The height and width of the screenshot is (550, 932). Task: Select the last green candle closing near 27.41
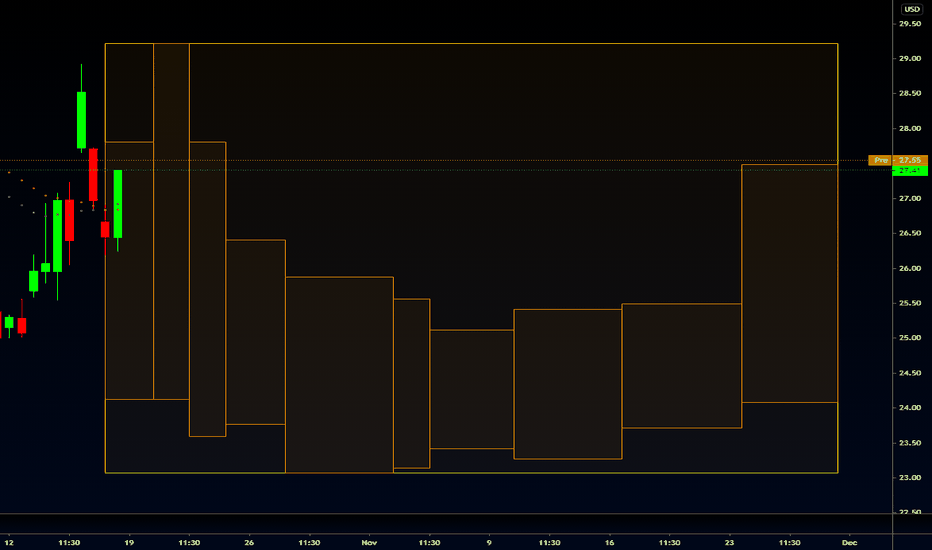[x=118, y=204]
